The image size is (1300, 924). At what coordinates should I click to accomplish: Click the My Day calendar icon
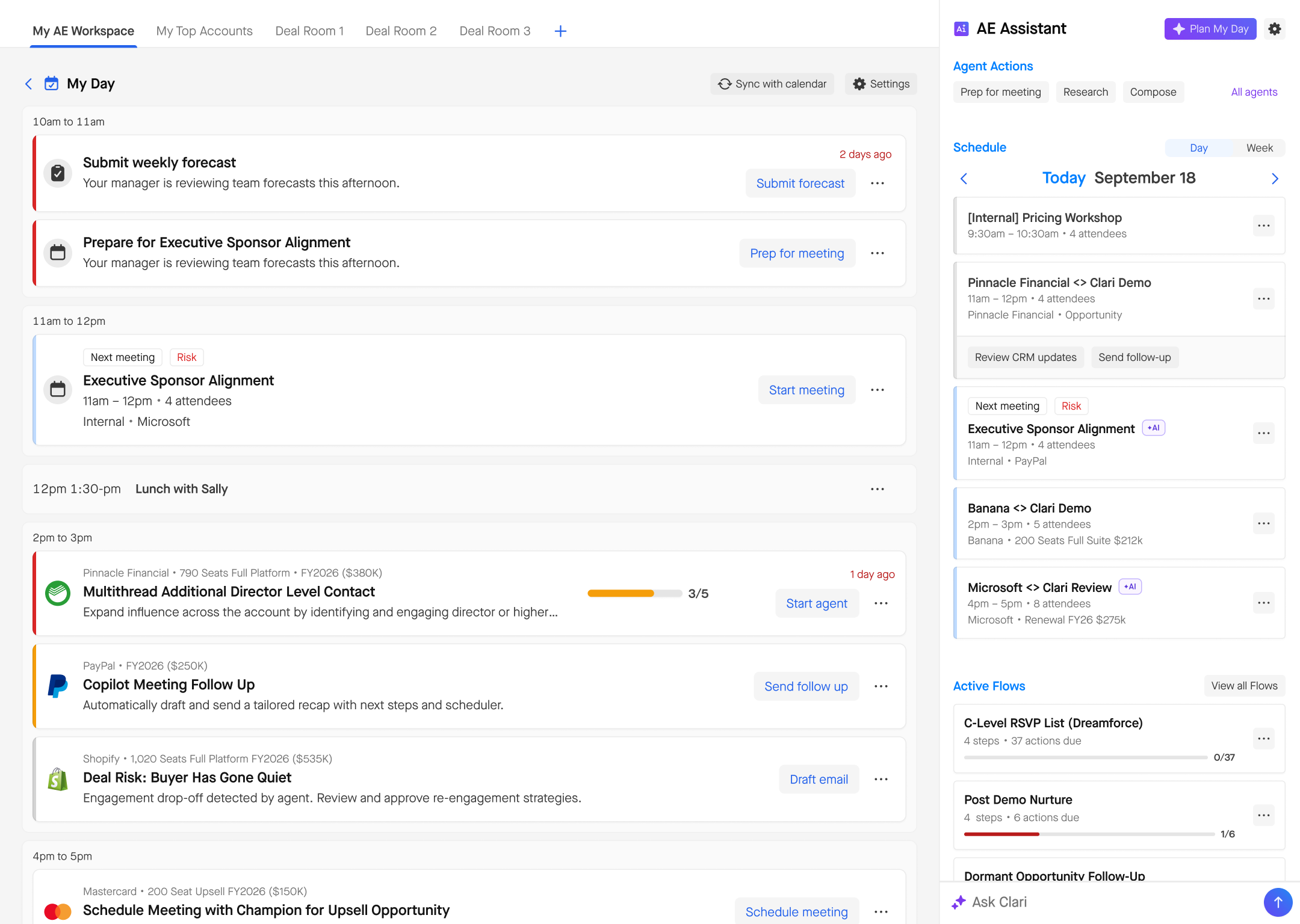[x=52, y=83]
